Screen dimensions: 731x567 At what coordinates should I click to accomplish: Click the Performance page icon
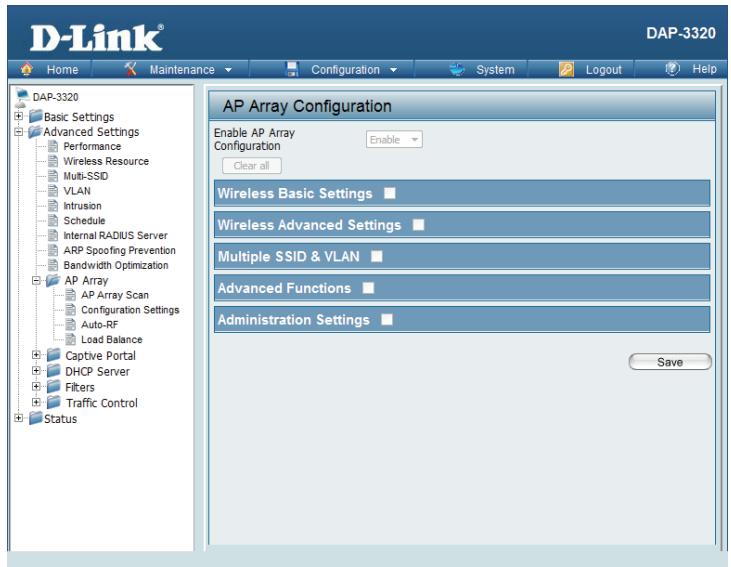pos(53,146)
